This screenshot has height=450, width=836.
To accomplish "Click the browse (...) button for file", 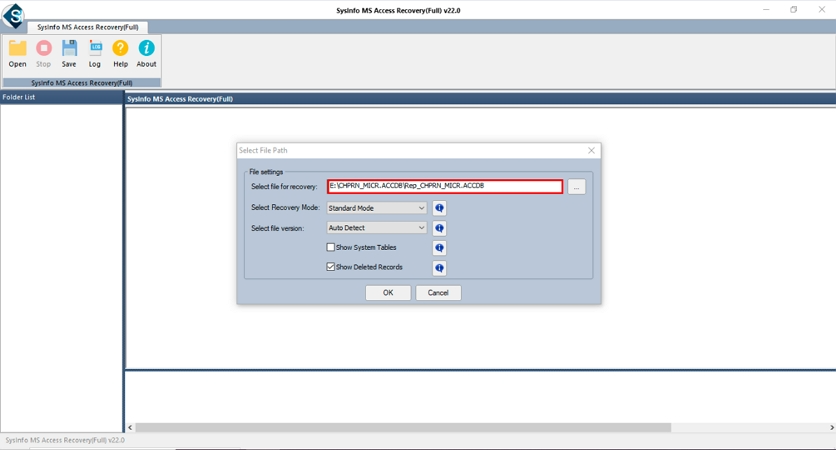I will click(x=576, y=187).
